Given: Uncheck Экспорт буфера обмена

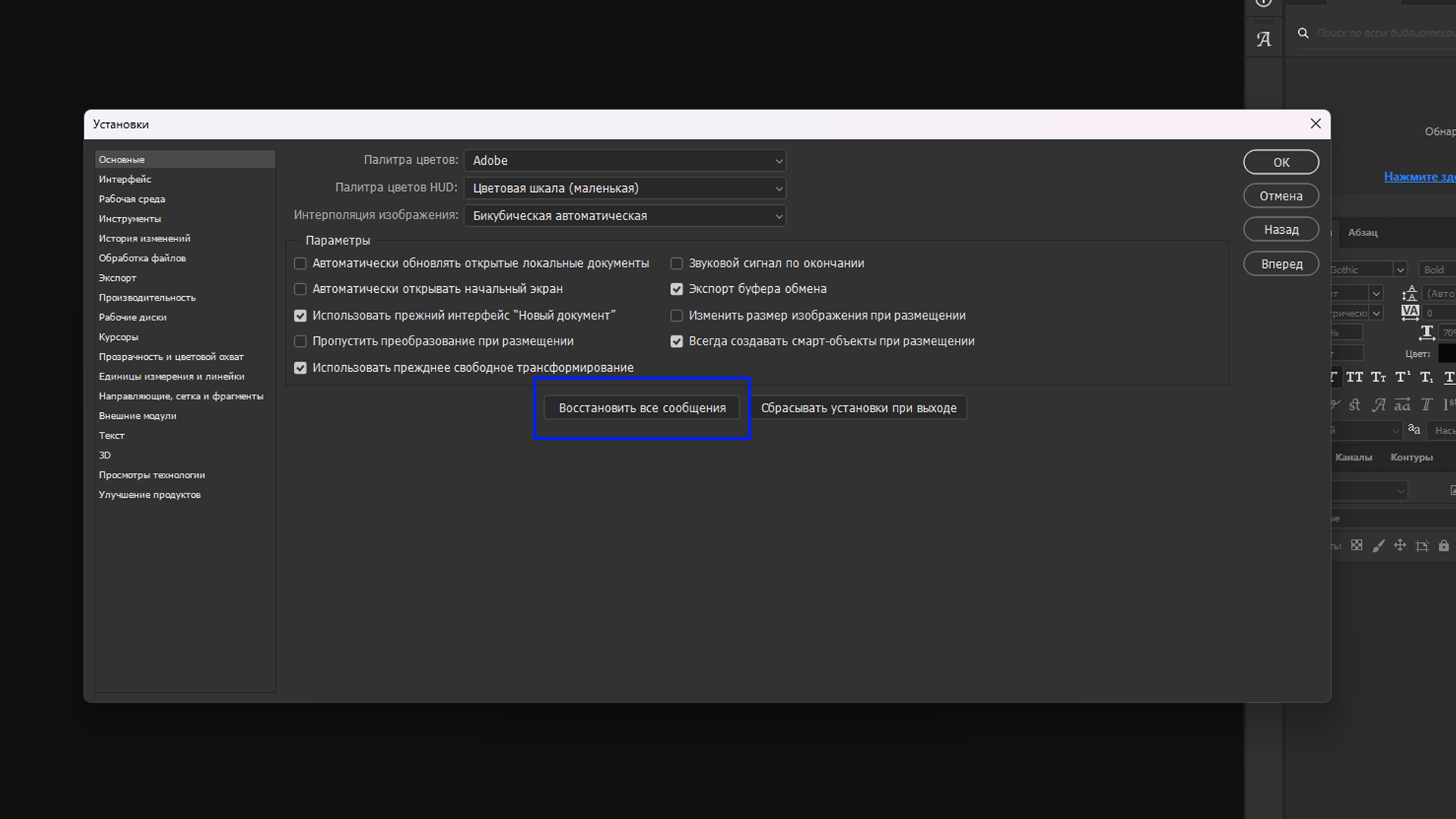Looking at the screenshot, I should (x=677, y=289).
